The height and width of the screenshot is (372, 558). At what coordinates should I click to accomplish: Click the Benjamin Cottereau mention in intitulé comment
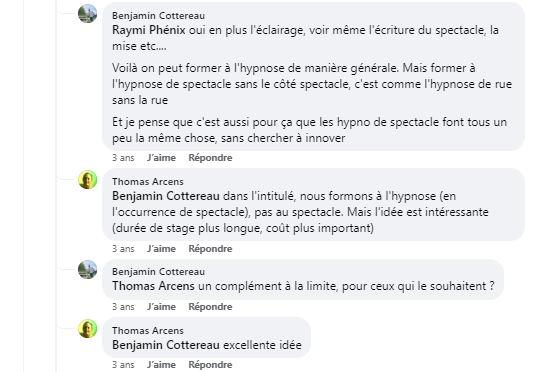[166, 196]
